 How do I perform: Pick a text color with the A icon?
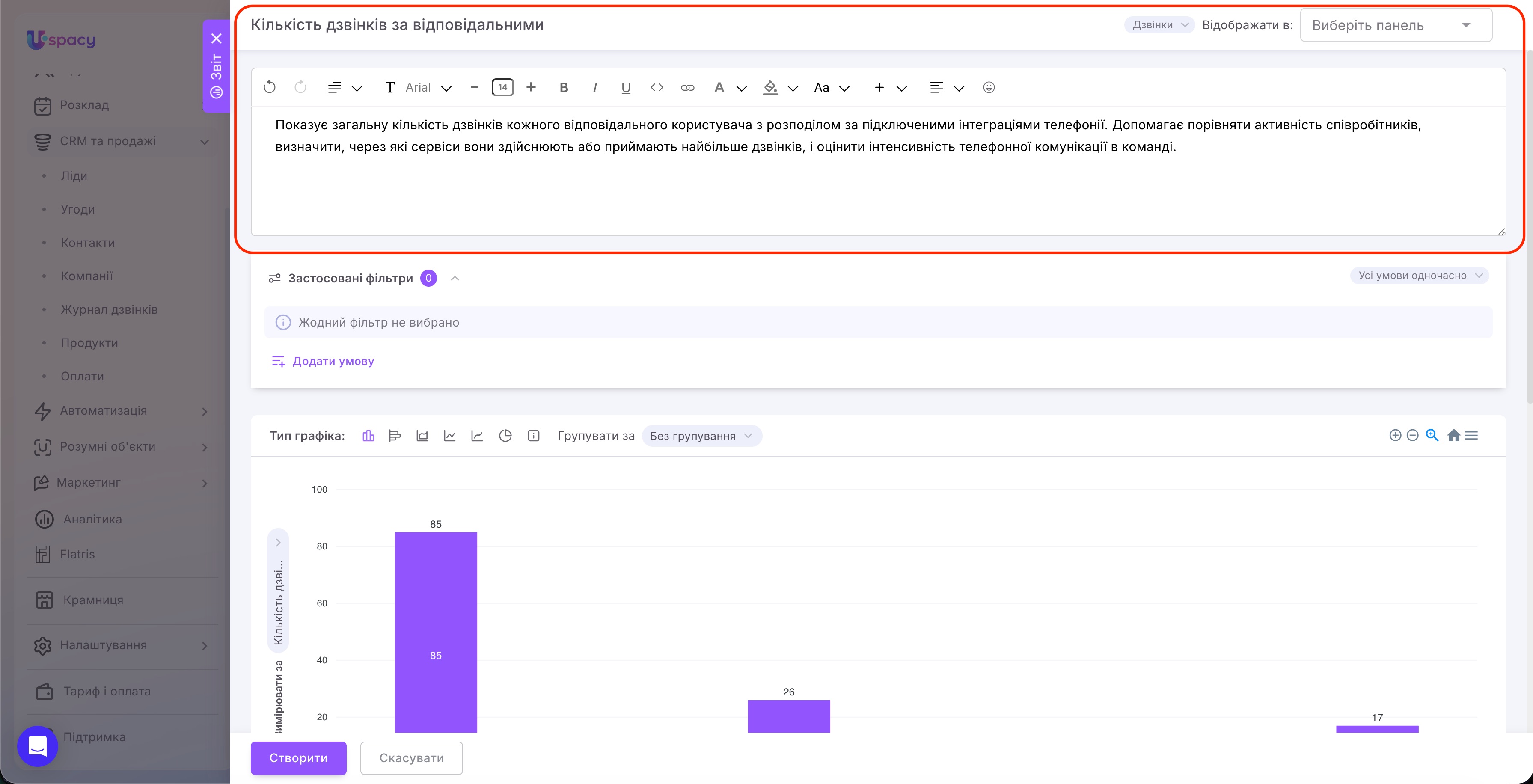pos(730,87)
